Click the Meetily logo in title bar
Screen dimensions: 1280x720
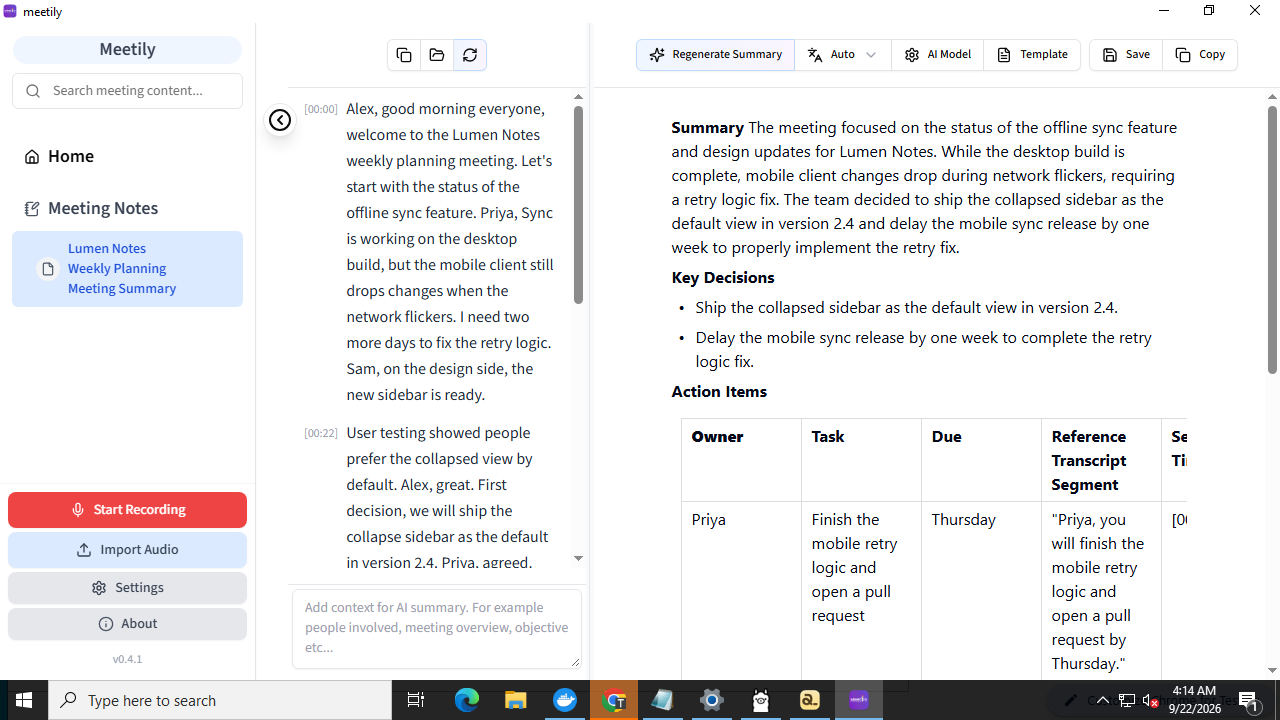point(11,10)
